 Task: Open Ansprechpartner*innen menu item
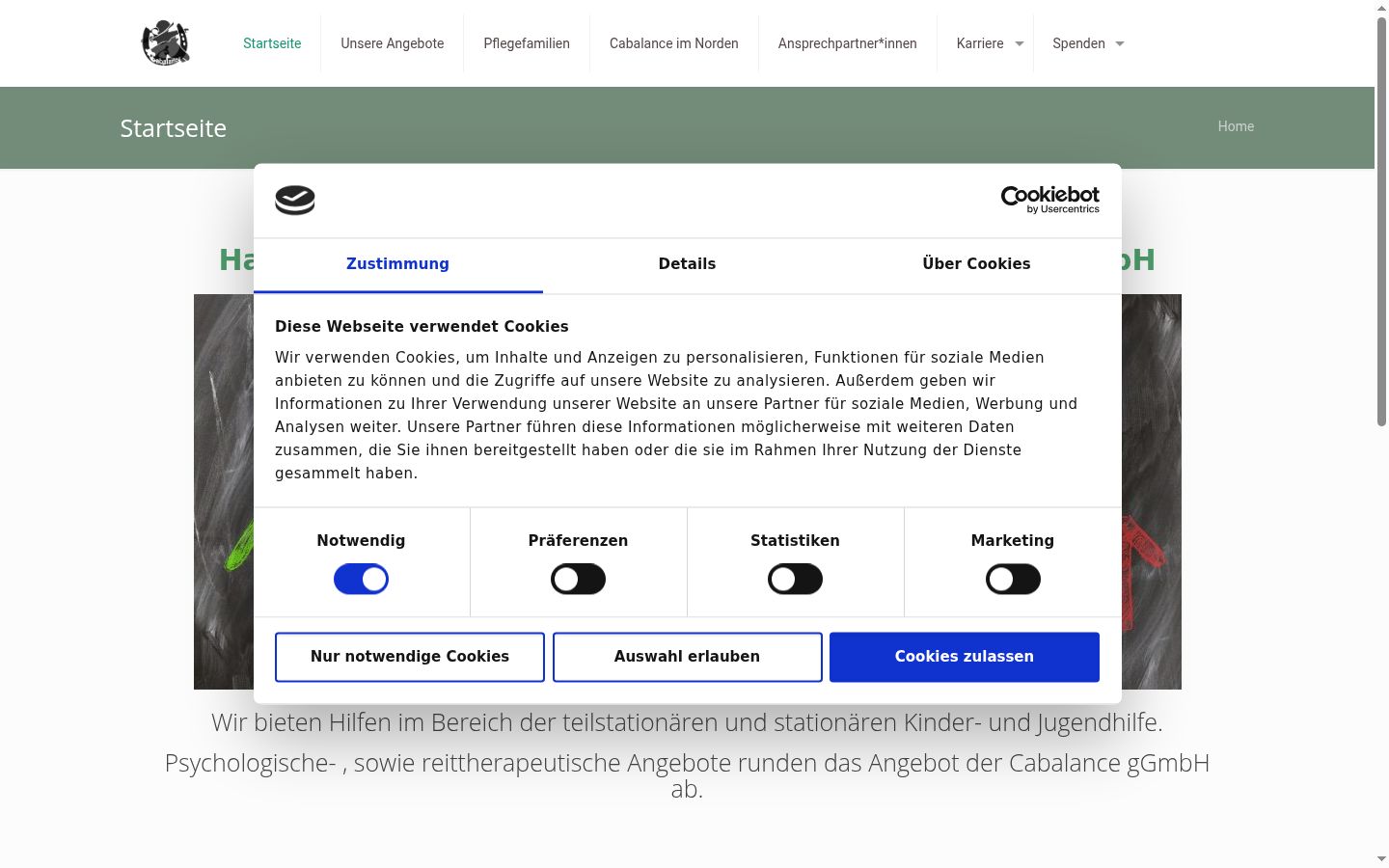point(848,43)
